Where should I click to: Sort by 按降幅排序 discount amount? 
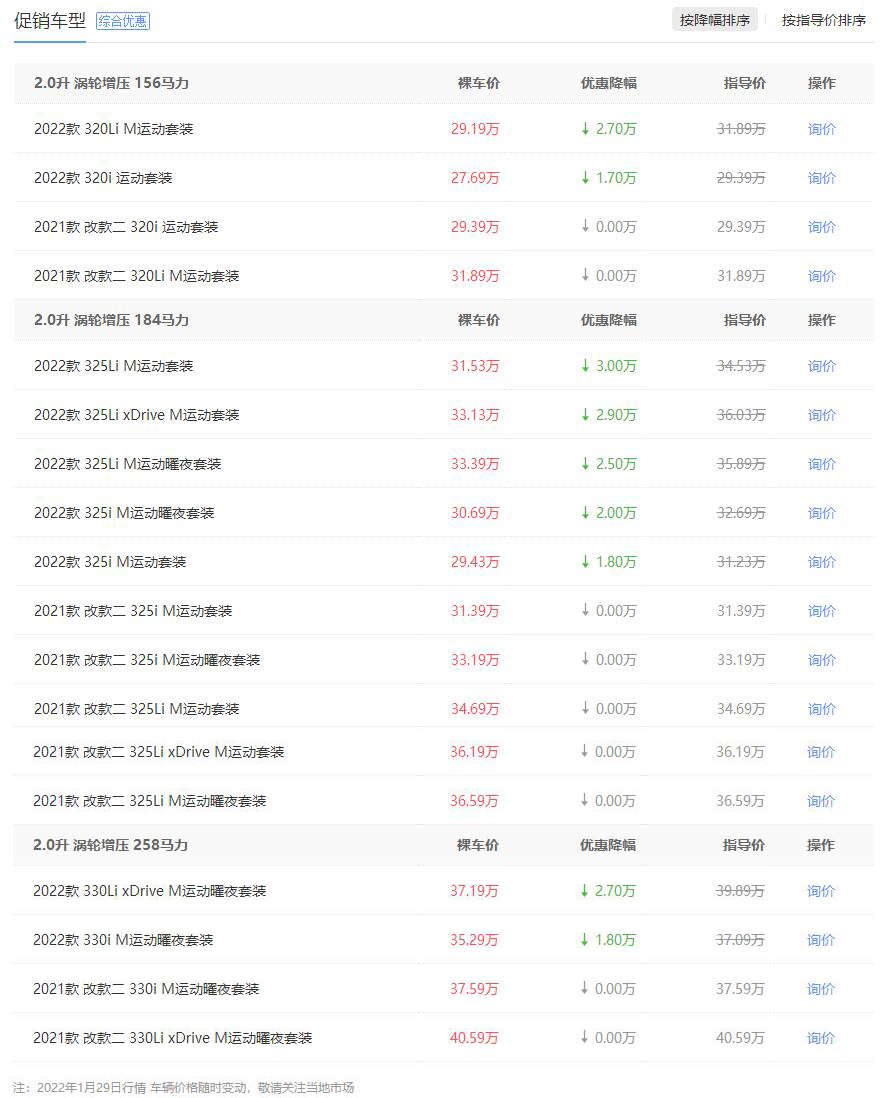tap(714, 20)
